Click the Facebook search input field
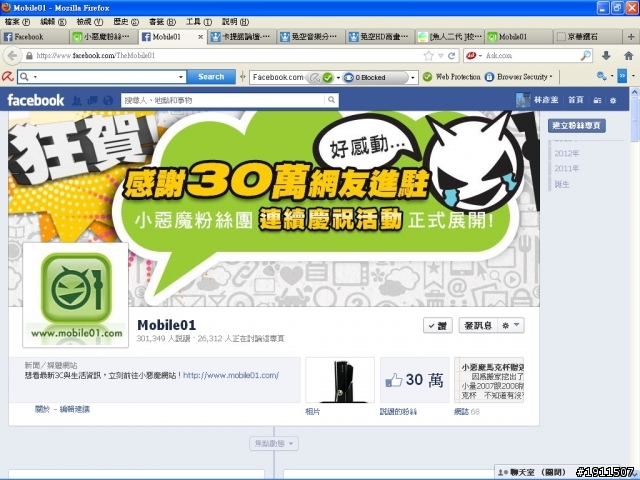Screen dimensions: 640x480 point(224,100)
